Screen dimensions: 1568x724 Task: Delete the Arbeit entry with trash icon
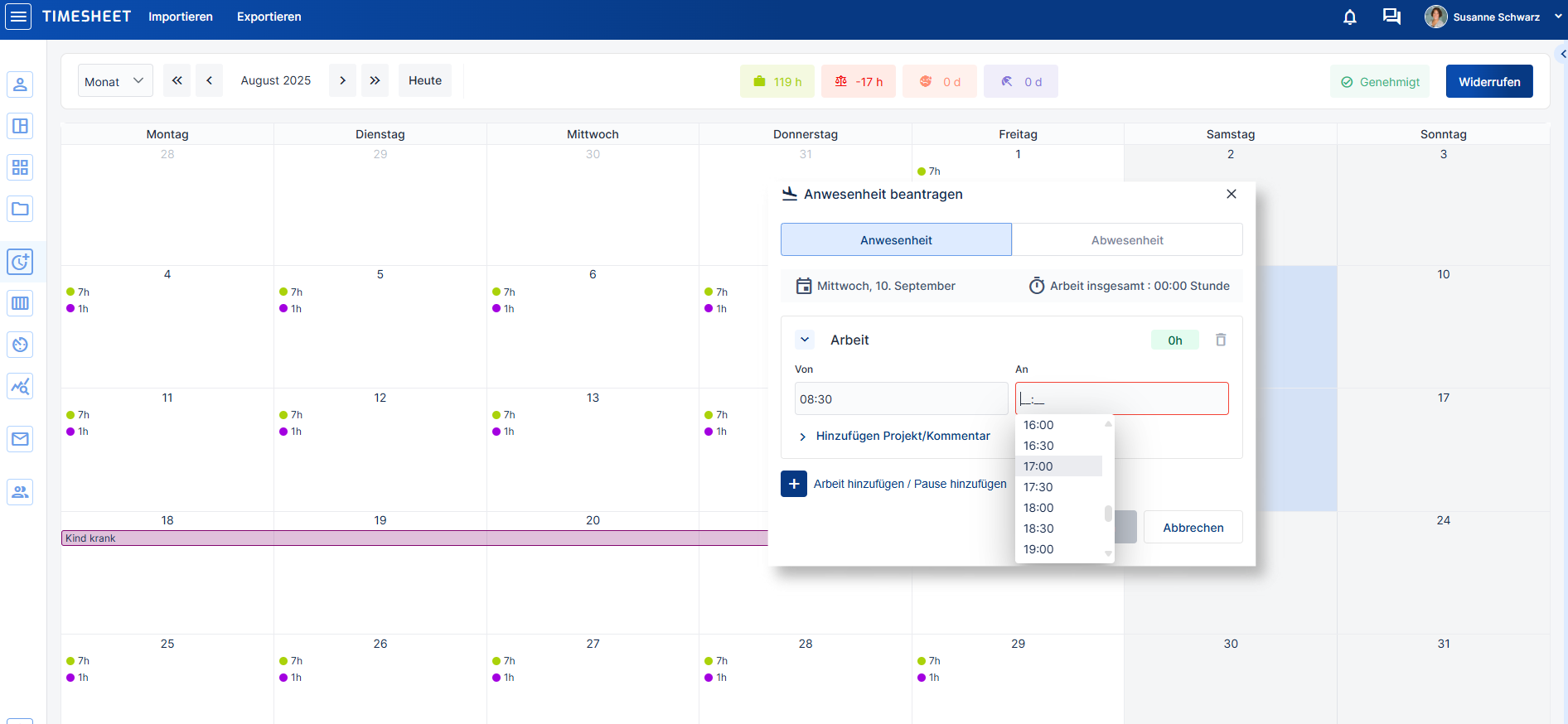tap(1220, 340)
